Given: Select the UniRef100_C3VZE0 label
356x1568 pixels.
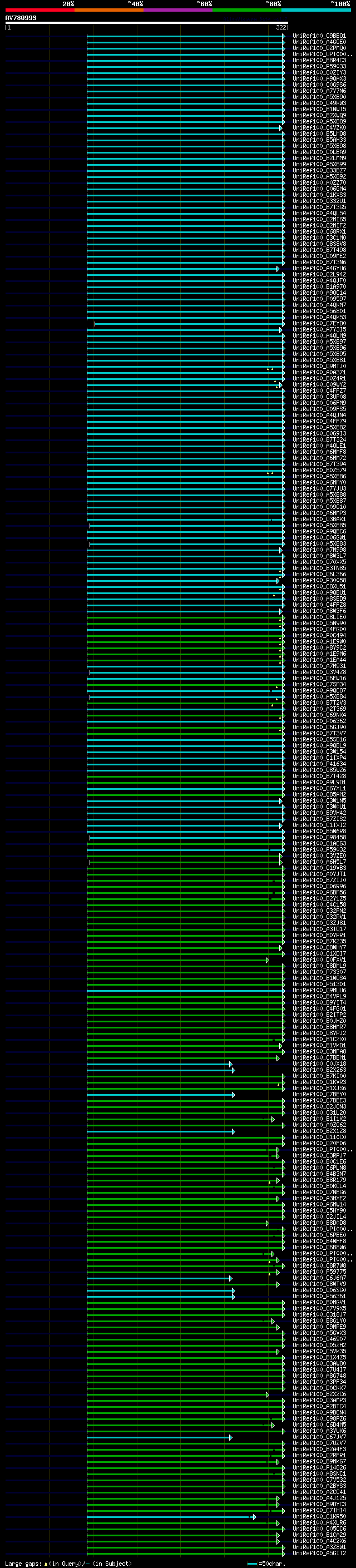Looking at the screenshot, I should pos(319,856).
